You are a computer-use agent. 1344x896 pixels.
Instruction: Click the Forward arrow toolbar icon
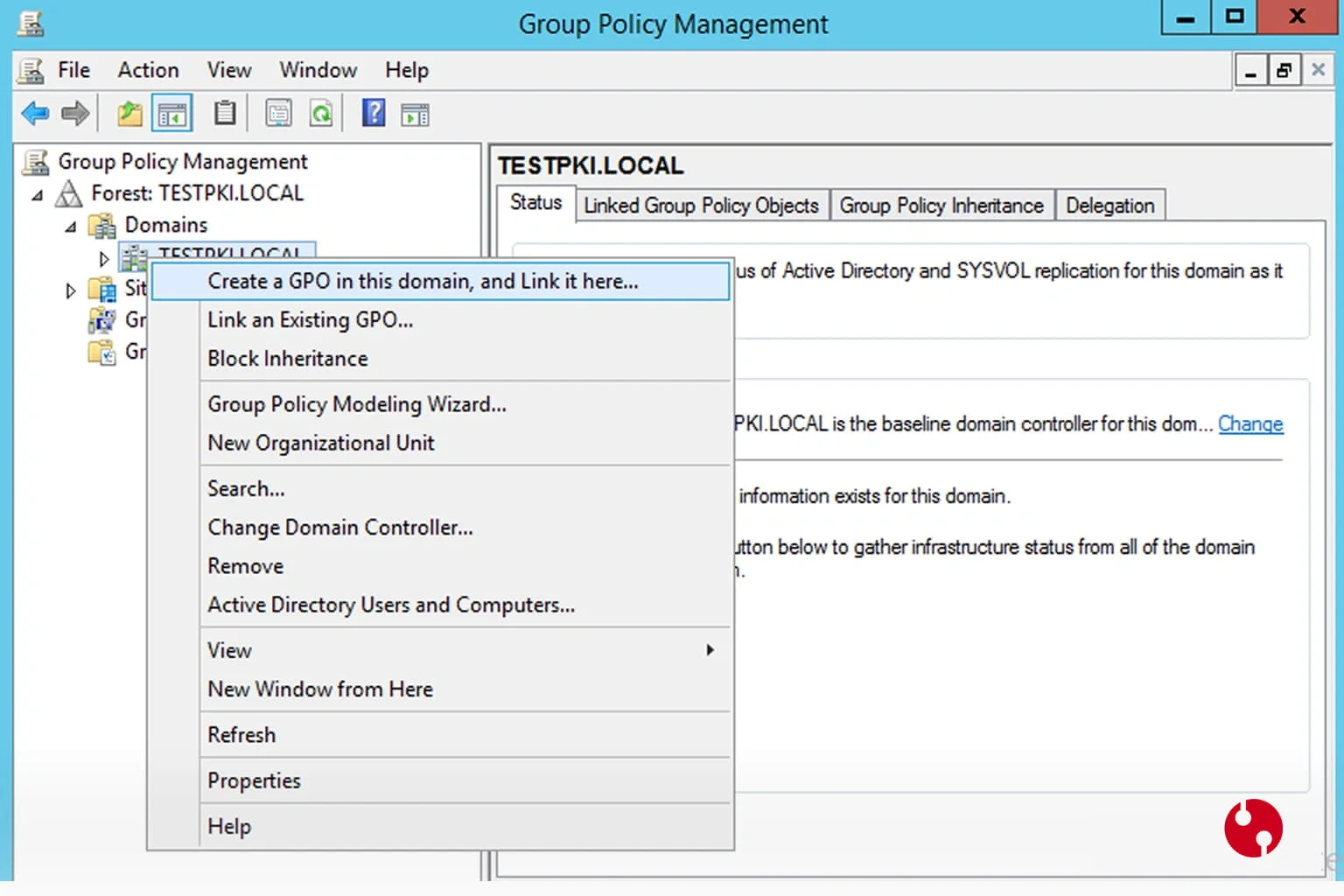point(75,113)
